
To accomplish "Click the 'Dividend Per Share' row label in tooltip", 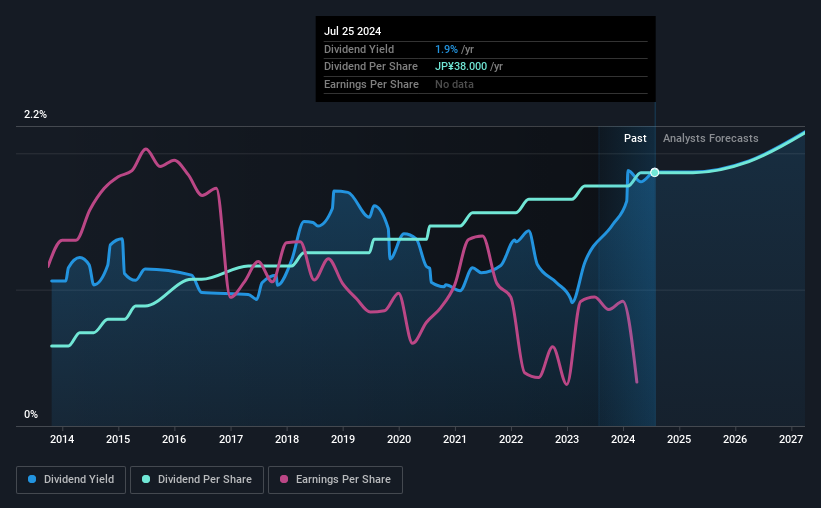I will click(371, 67).
